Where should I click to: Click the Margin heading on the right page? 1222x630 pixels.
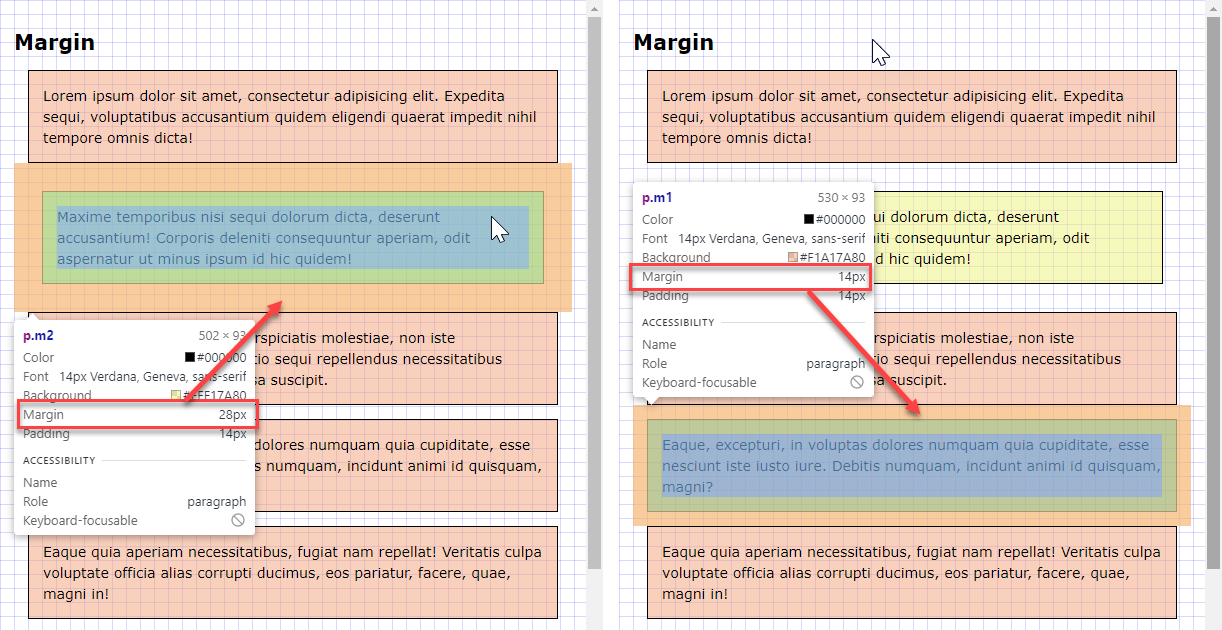click(673, 42)
